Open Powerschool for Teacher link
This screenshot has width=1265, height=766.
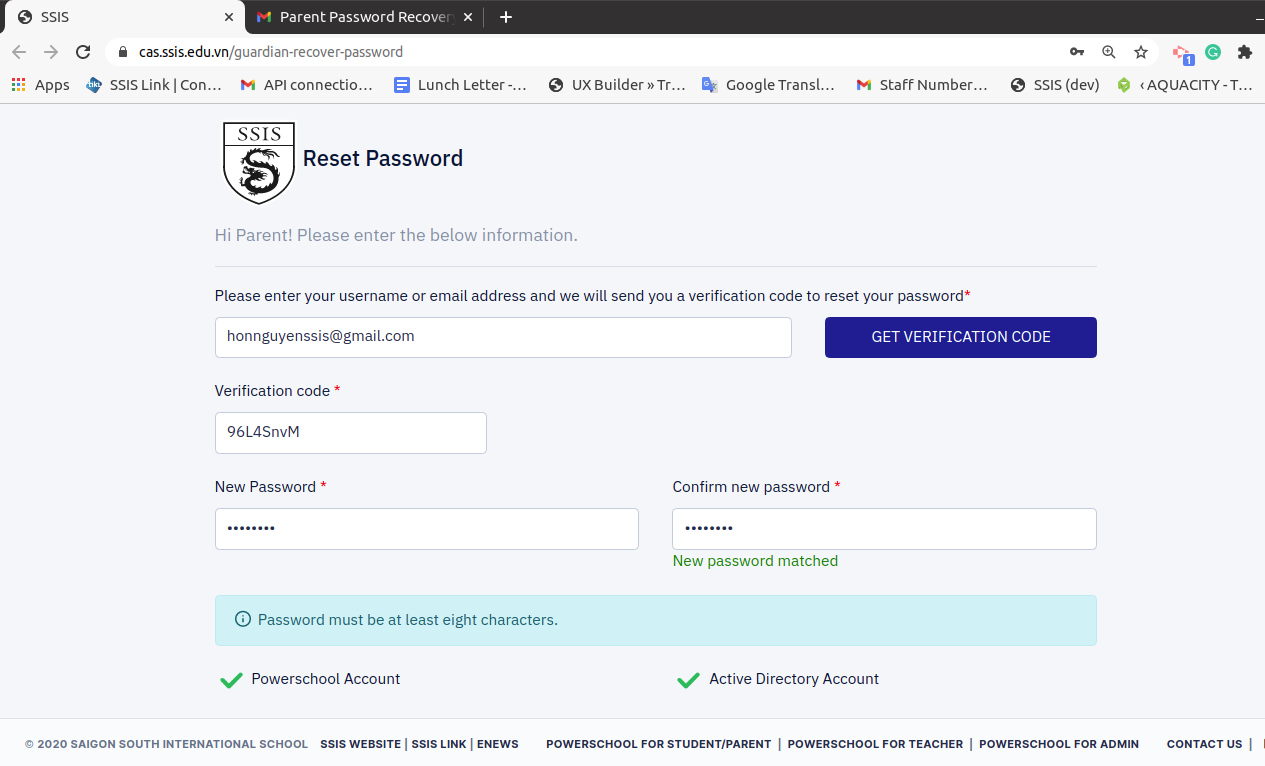[x=875, y=744]
